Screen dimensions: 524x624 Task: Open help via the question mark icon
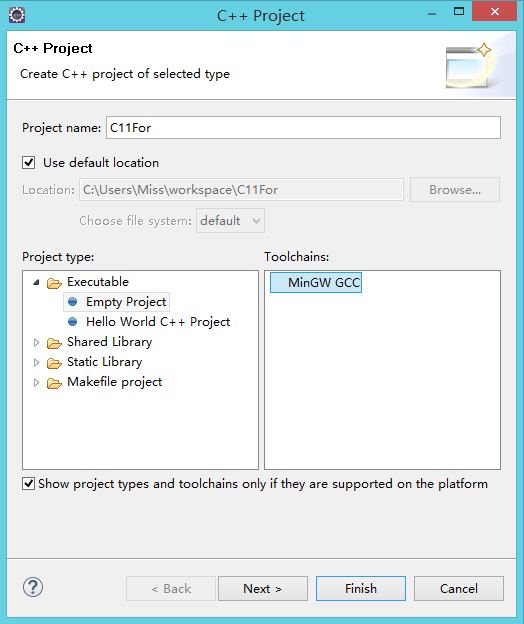tap(33, 587)
